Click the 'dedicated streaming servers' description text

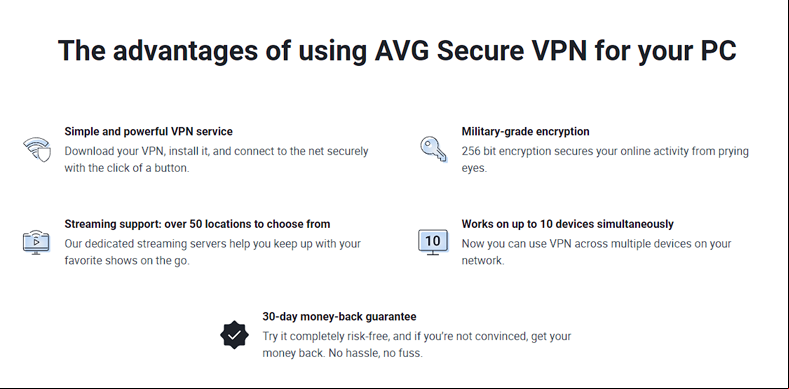pyautogui.click(x=212, y=252)
